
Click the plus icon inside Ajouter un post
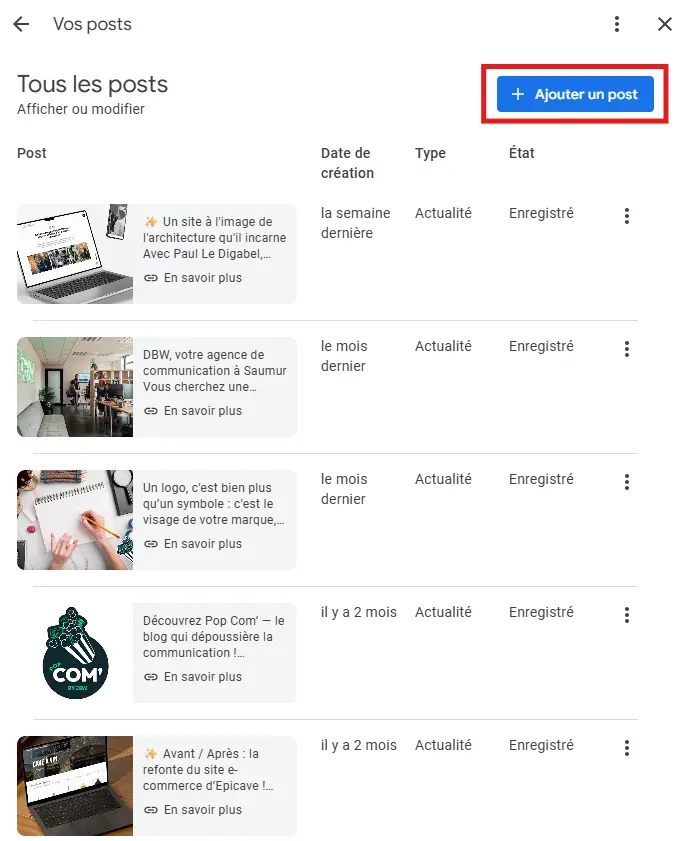[x=517, y=93]
